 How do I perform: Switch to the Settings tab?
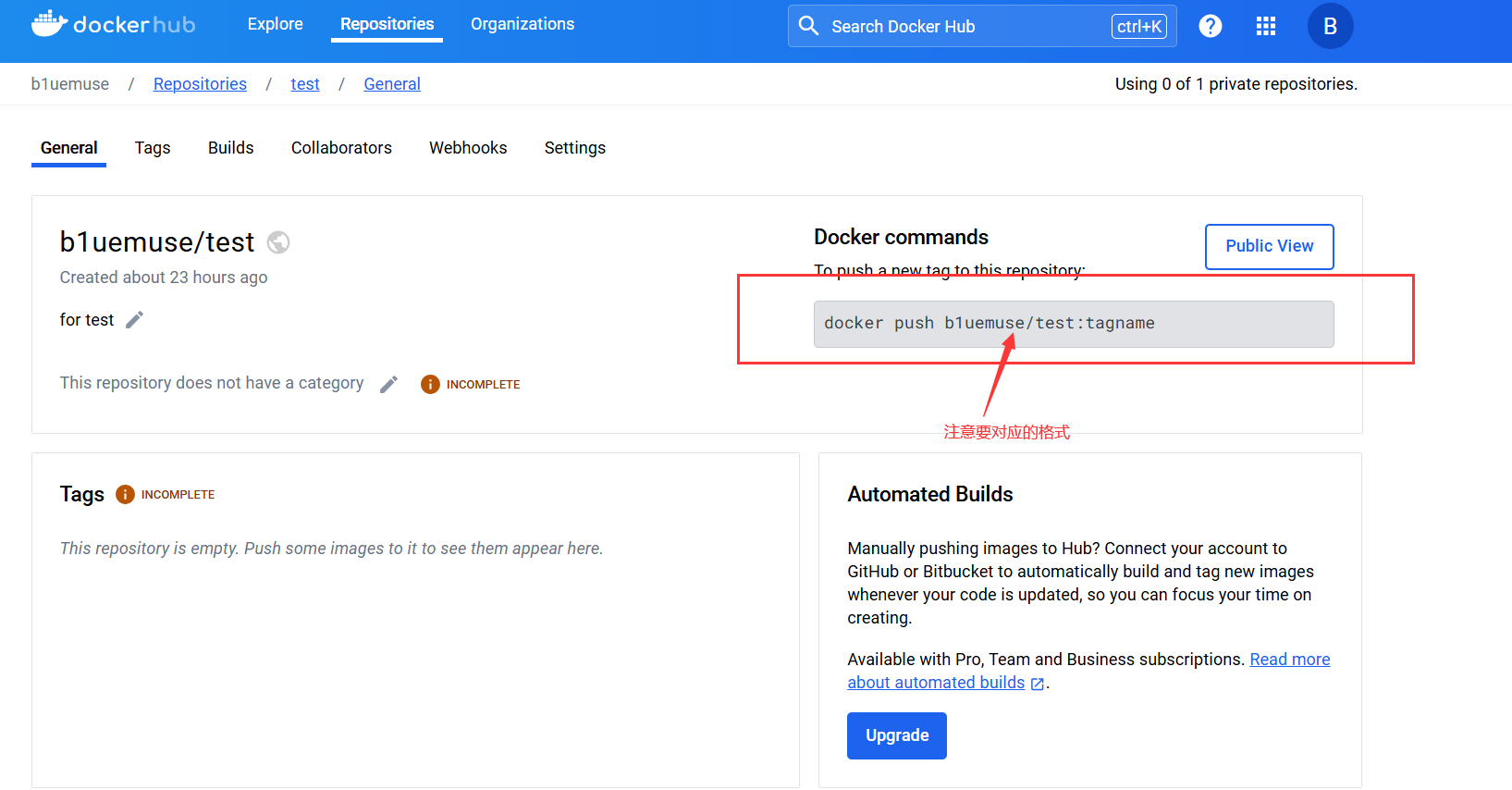coord(575,148)
